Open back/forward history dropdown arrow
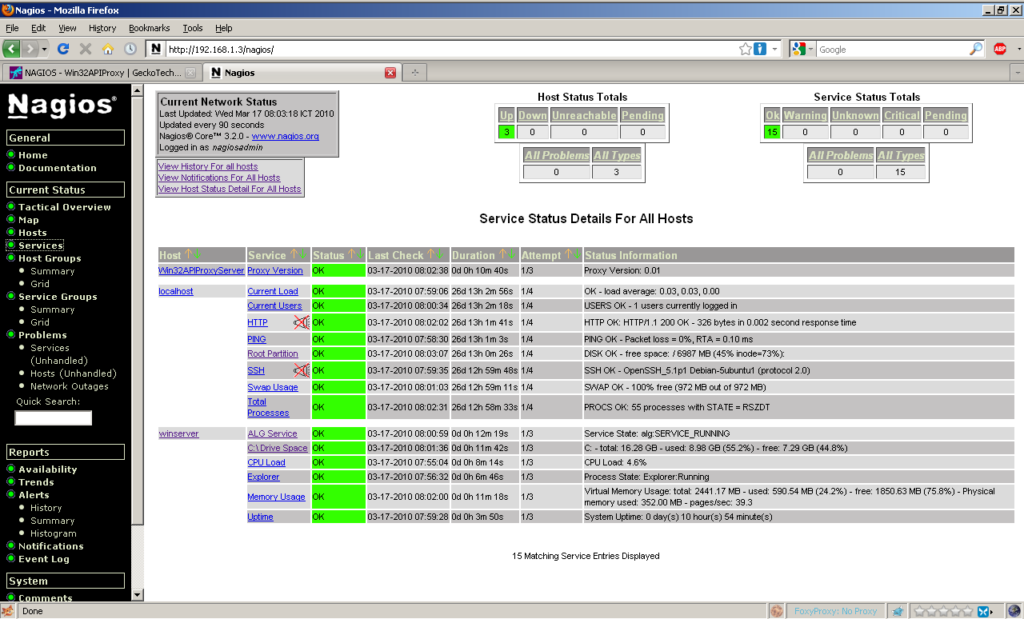Image resolution: width=1024 pixels, height=619 pixels. [x=44, y=50]
